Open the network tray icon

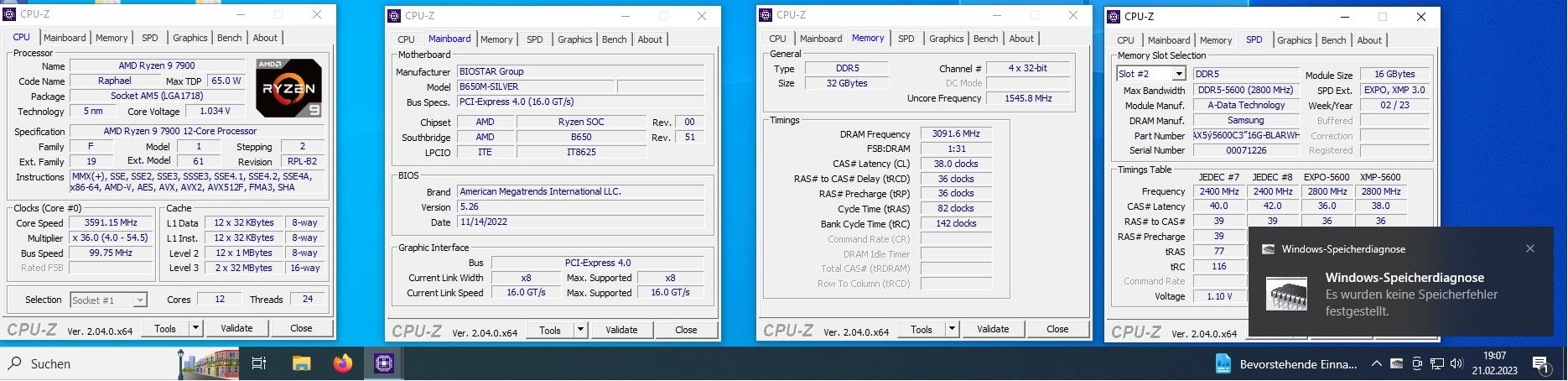(1437, 363)
